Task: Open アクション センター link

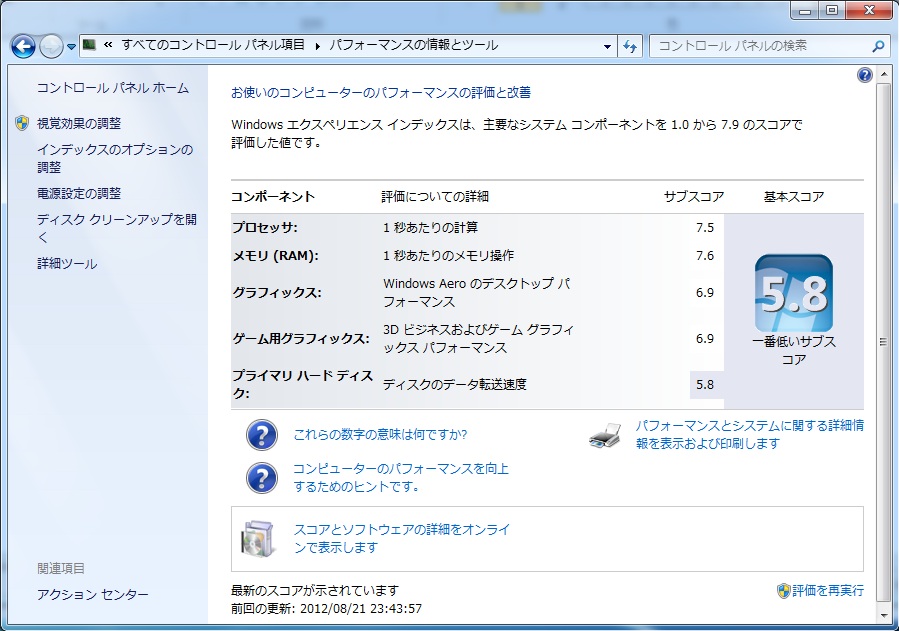Action: (93, 594)
